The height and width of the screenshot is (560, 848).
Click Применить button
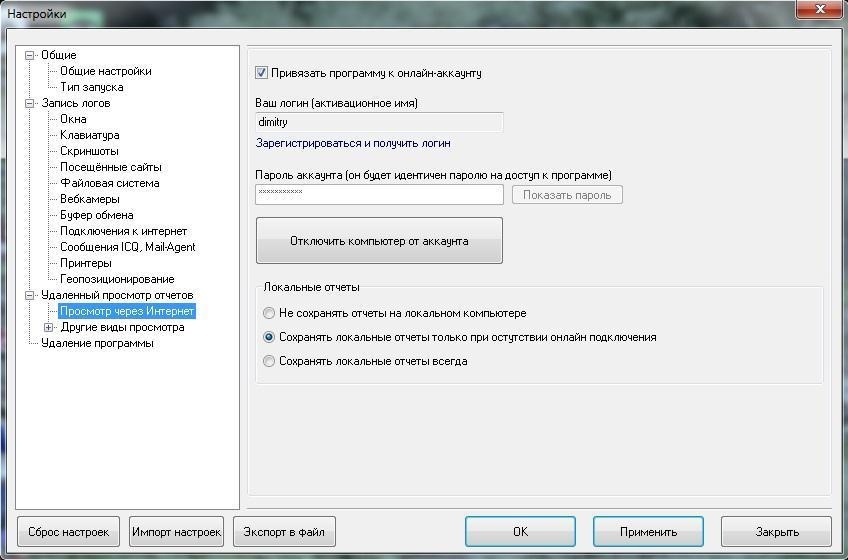[x=648, y=532]
